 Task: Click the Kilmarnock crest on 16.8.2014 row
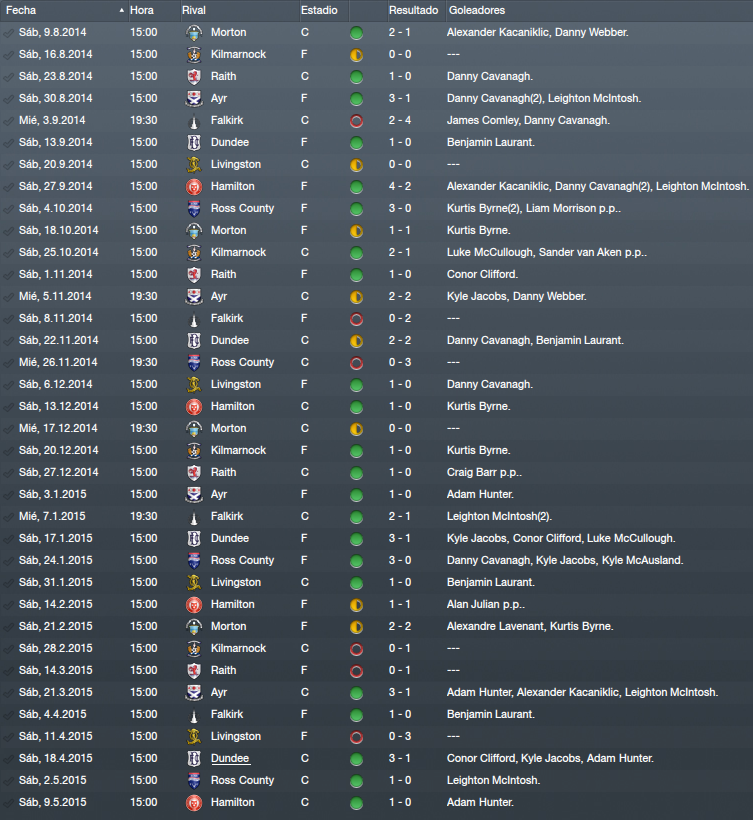pyautogui.click(x=194, y=54)
